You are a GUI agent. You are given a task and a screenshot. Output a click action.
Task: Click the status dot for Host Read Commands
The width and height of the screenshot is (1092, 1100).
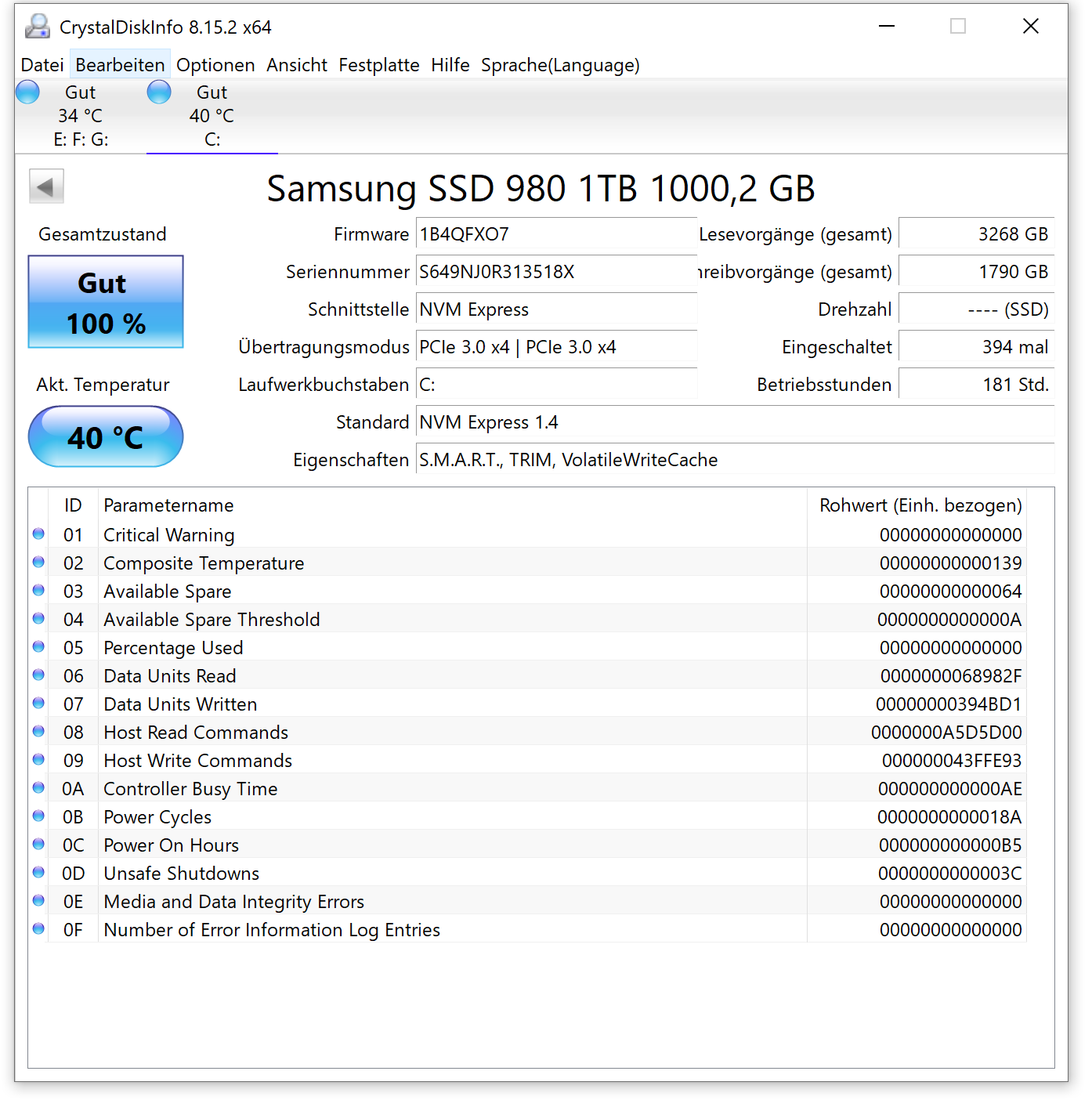coord(38,731)
